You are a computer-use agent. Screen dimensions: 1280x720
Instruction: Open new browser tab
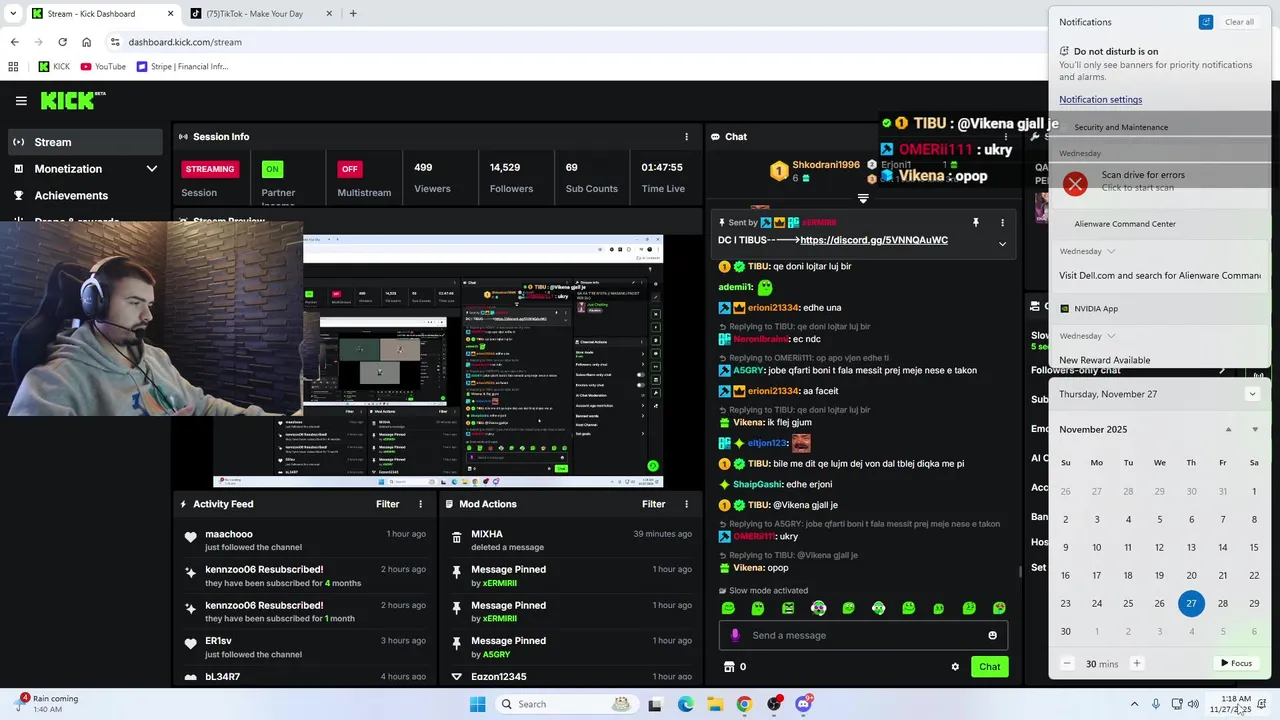click(x=353, y=14)
